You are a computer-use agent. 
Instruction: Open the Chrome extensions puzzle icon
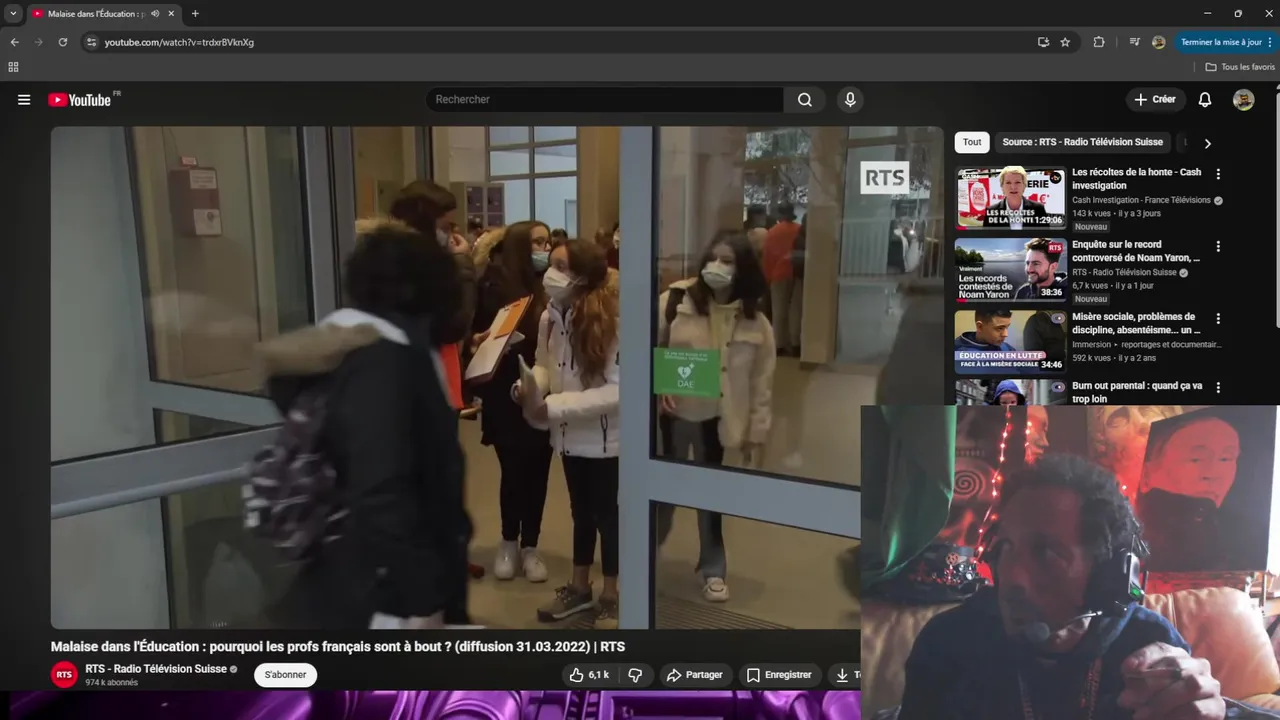(x=1099, y=42)
